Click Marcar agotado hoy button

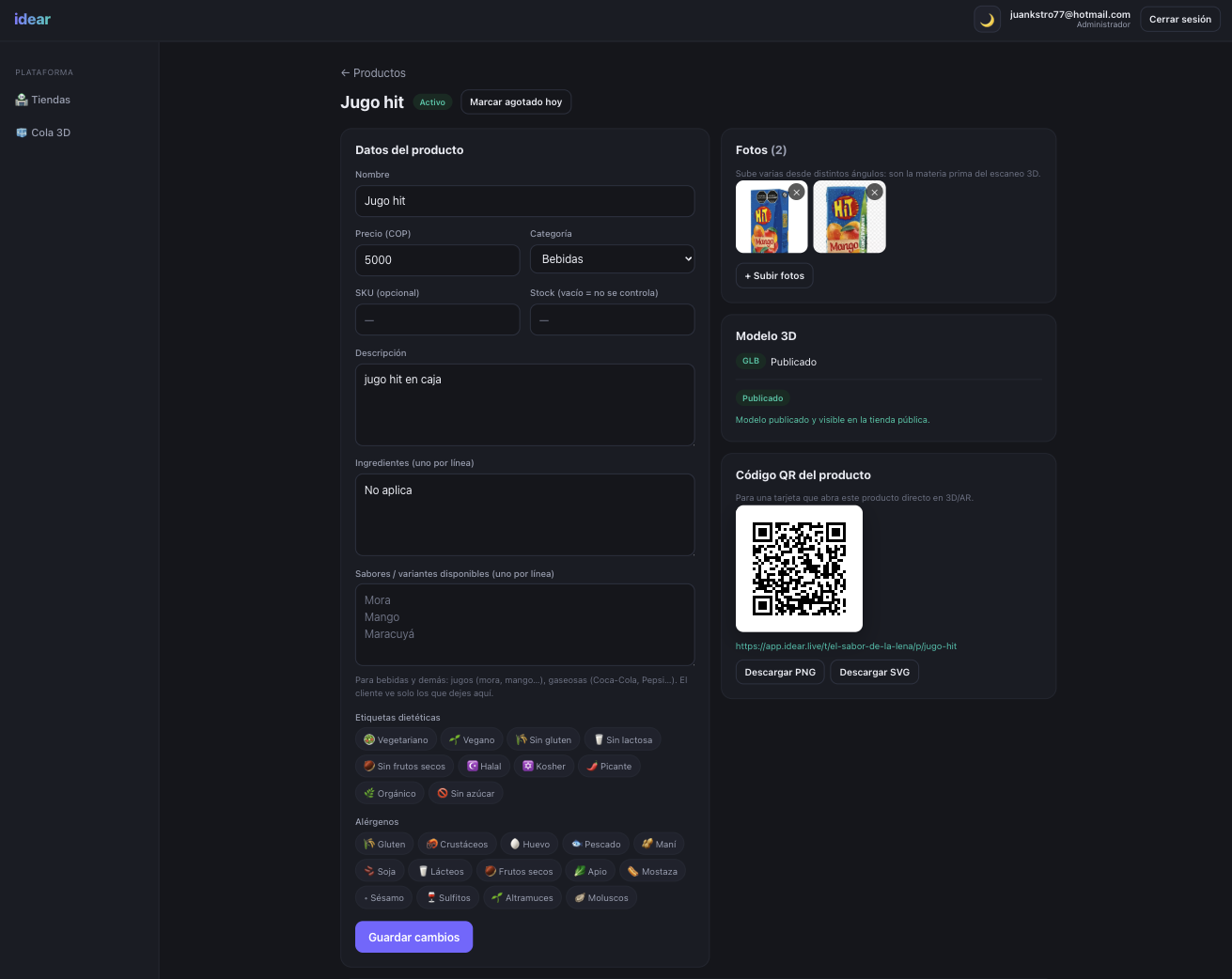coord(516,102)
